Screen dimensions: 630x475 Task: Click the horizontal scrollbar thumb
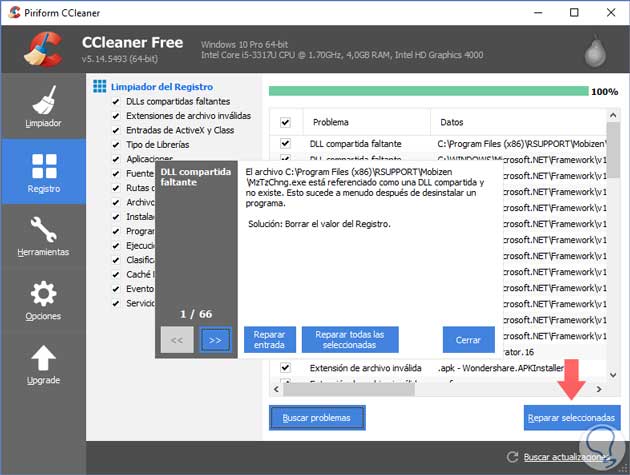[349, 389]
